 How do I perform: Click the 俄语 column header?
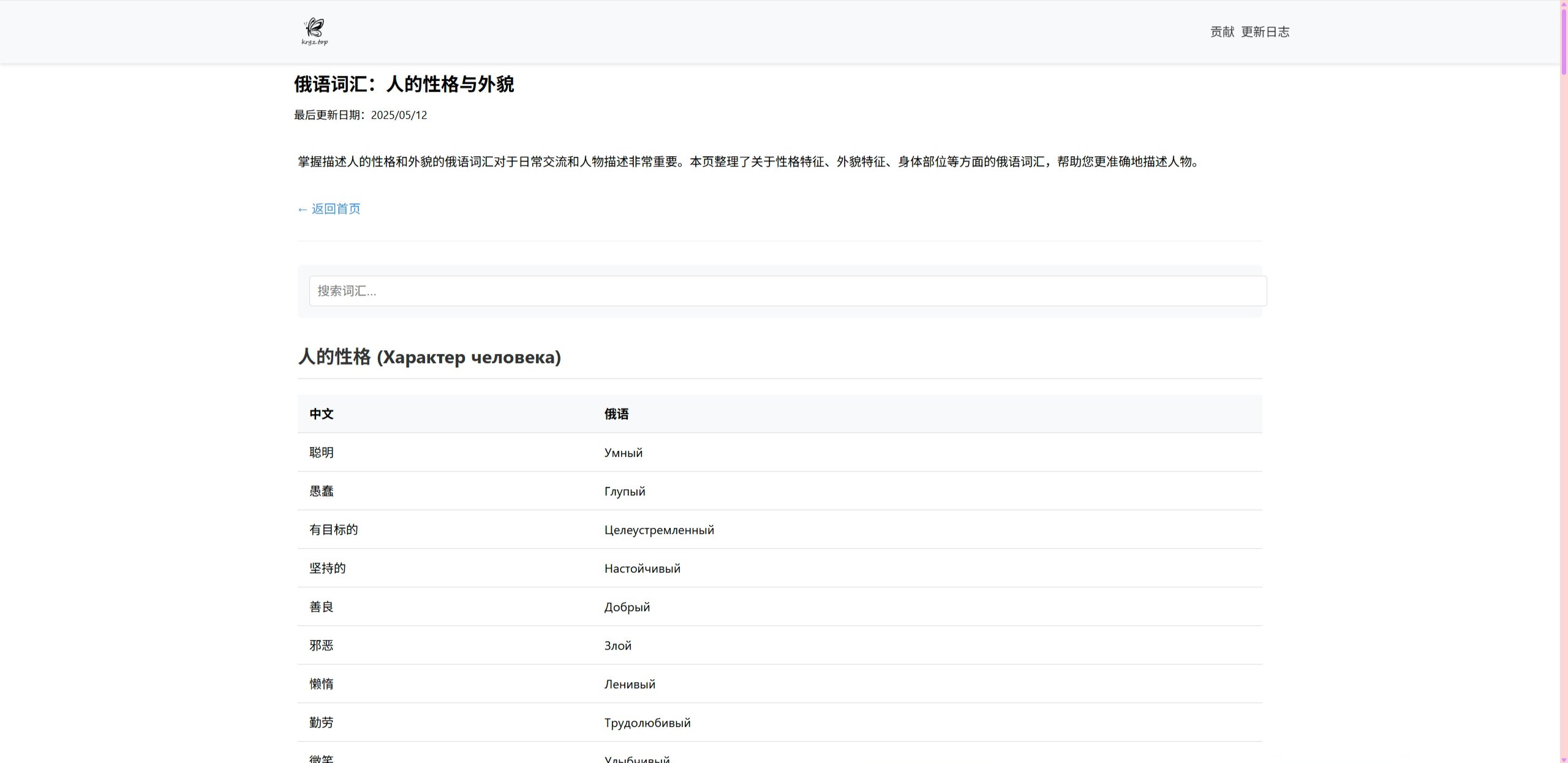click(616, 413)
